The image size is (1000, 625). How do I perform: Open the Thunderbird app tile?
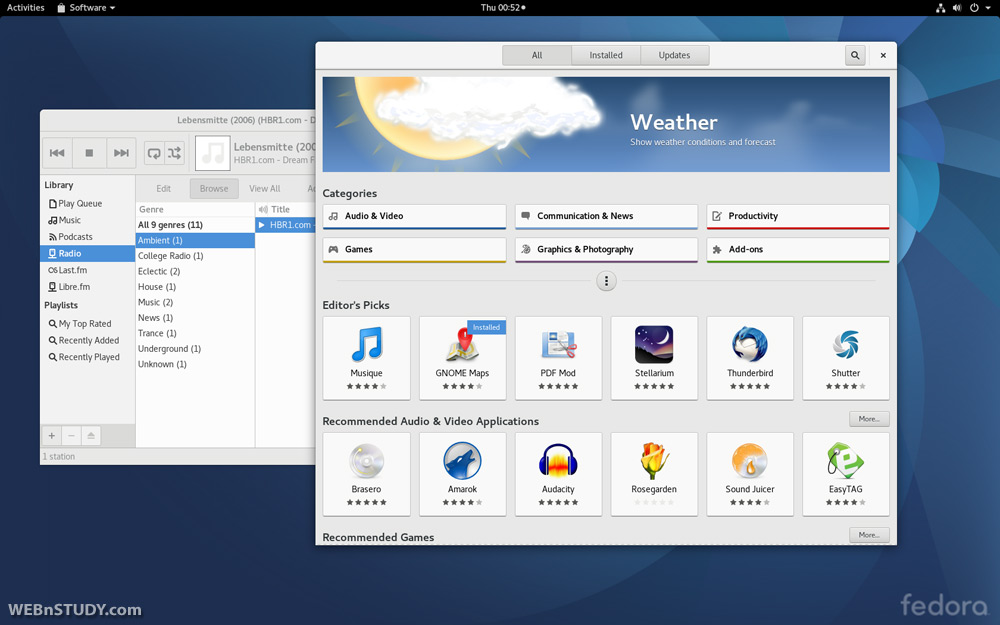tap(750, 358)
